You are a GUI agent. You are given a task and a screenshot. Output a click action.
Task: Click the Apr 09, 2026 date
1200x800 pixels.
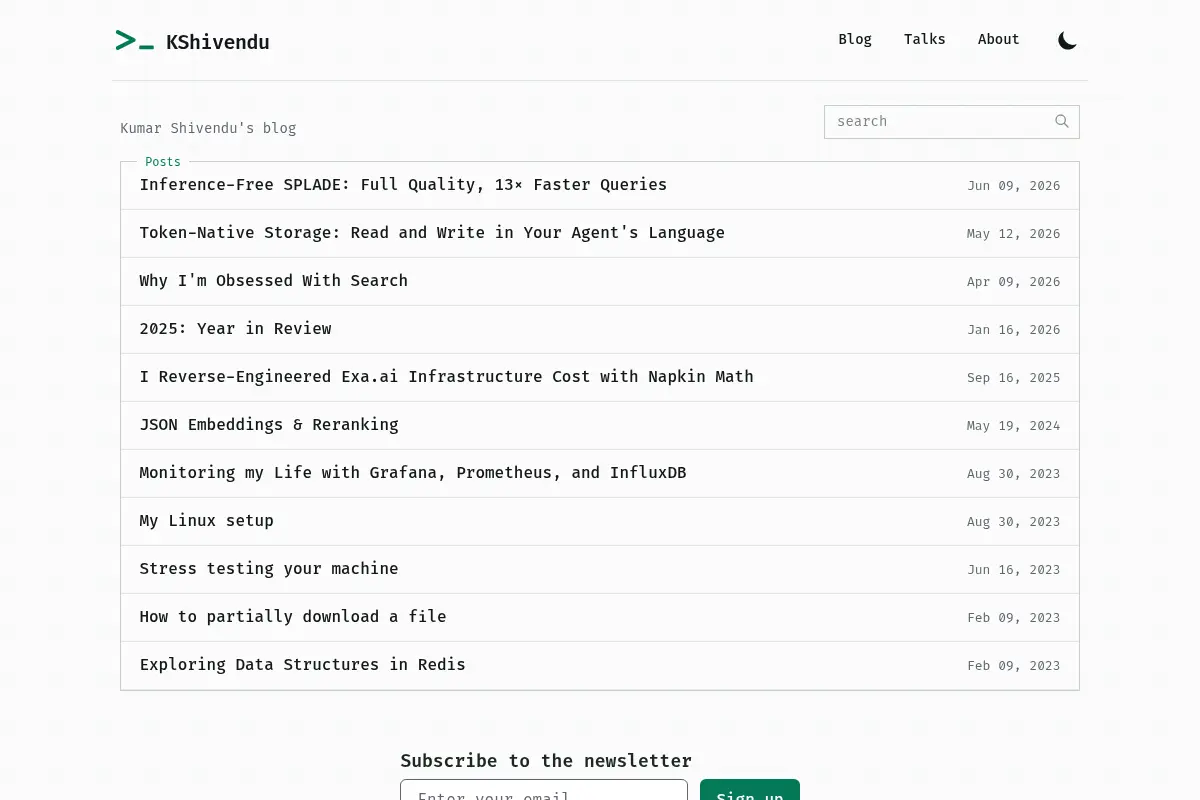point(1014,282)
